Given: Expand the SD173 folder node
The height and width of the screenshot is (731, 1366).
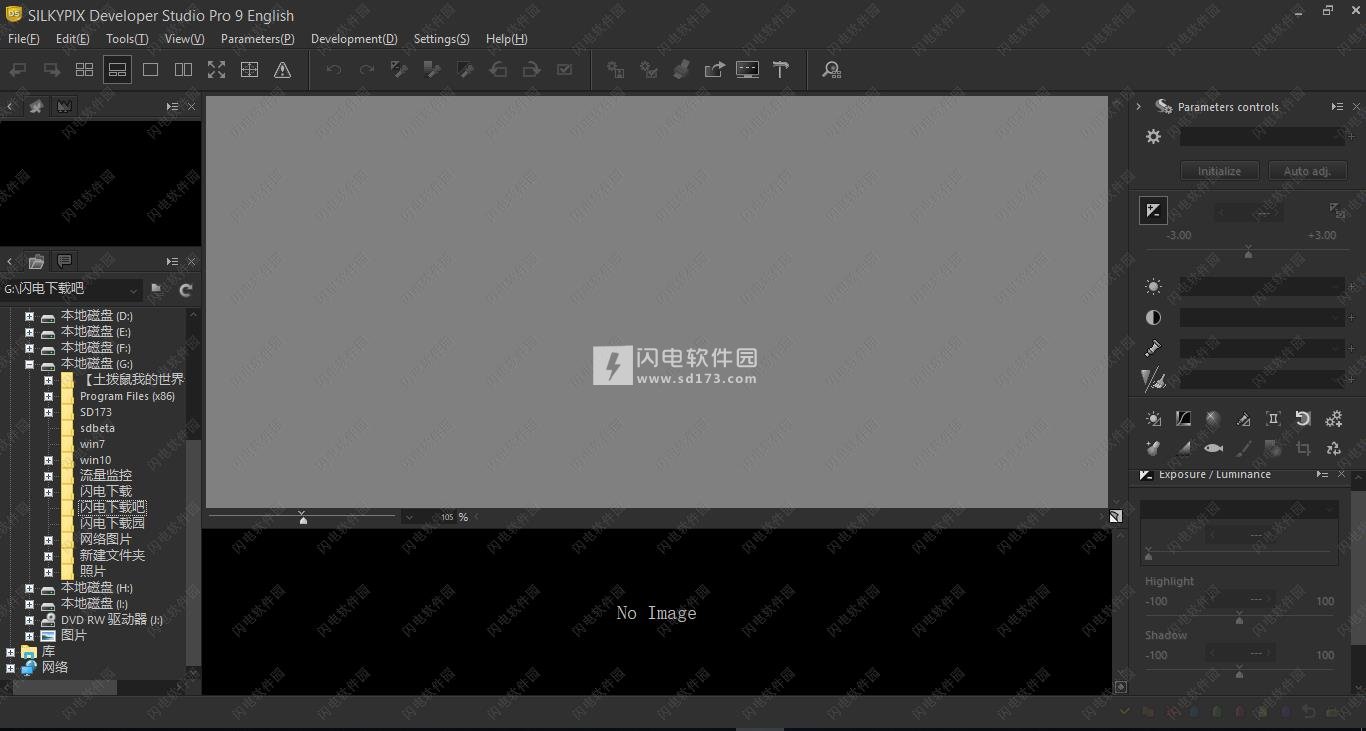Looking at the screenshot, I should click(48, 412).
